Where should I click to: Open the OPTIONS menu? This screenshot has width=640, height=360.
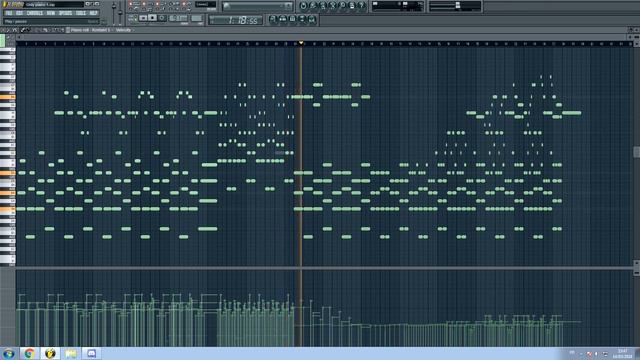coord(65,13)
